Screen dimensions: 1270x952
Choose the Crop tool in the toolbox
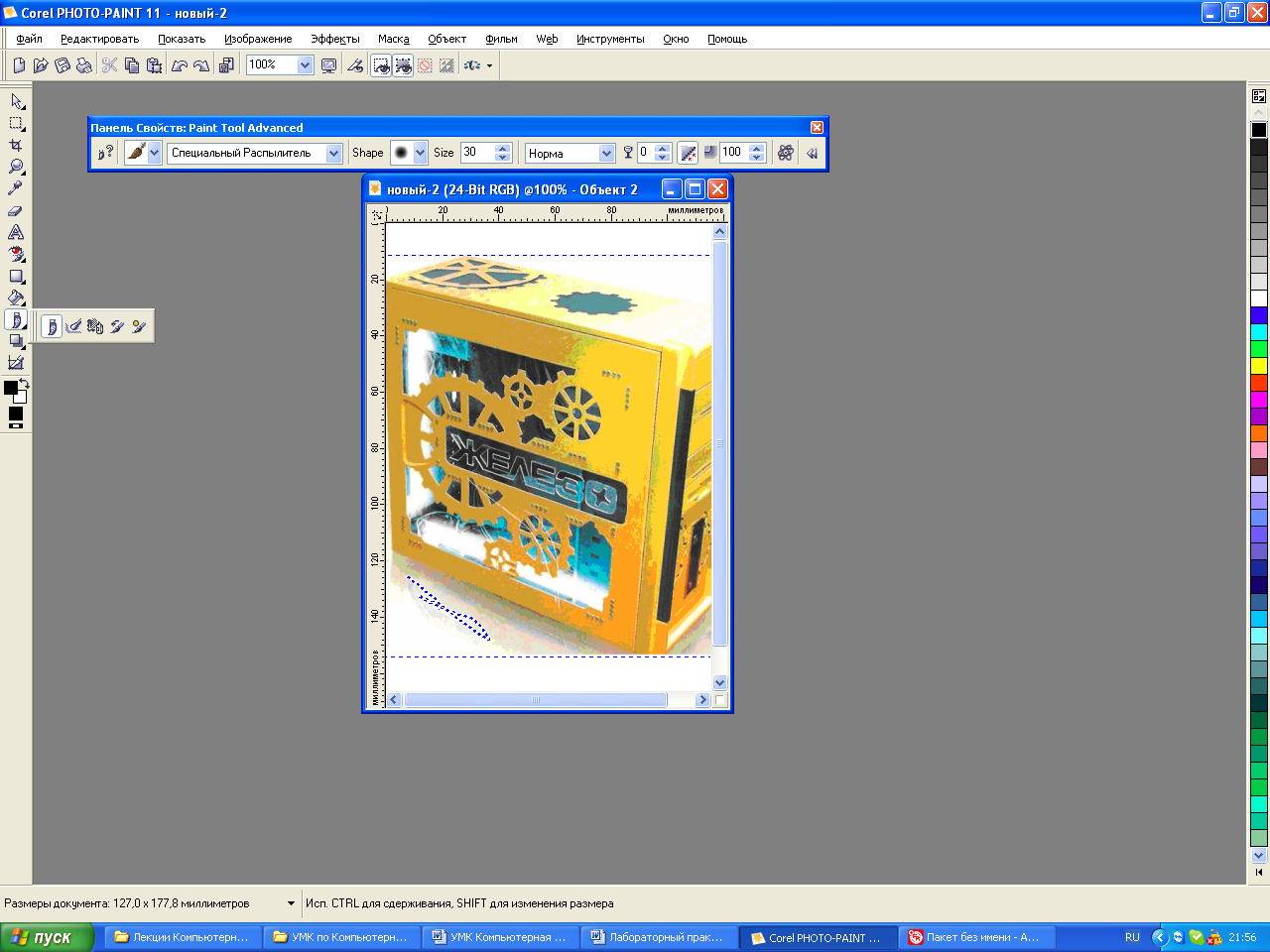[17, 145]
